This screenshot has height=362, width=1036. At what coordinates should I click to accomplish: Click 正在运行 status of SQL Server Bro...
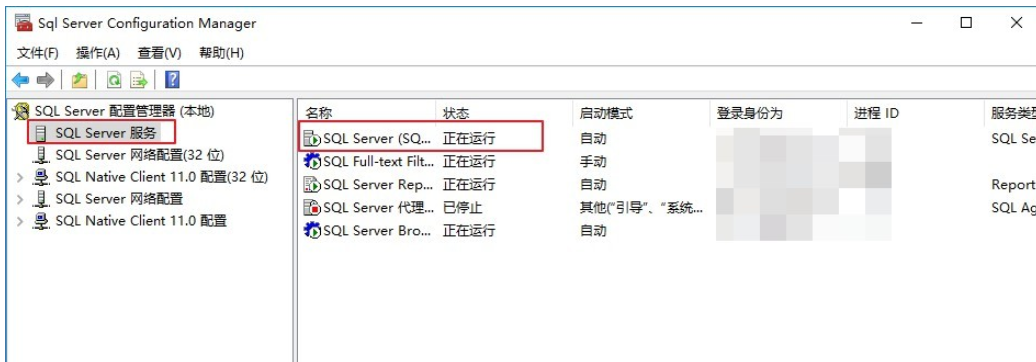tap(469, 231)
